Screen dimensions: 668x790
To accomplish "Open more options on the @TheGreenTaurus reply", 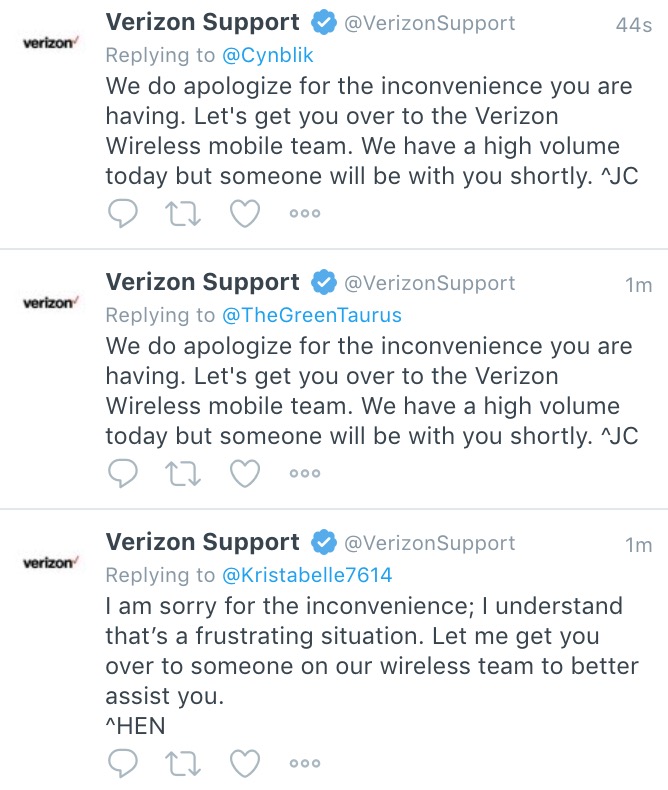I will [x=305, y=473].
